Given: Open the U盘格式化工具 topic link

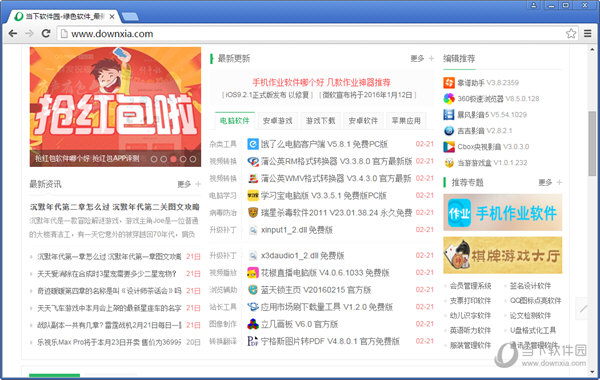Looking at the screenshot, I should [533, 330].
